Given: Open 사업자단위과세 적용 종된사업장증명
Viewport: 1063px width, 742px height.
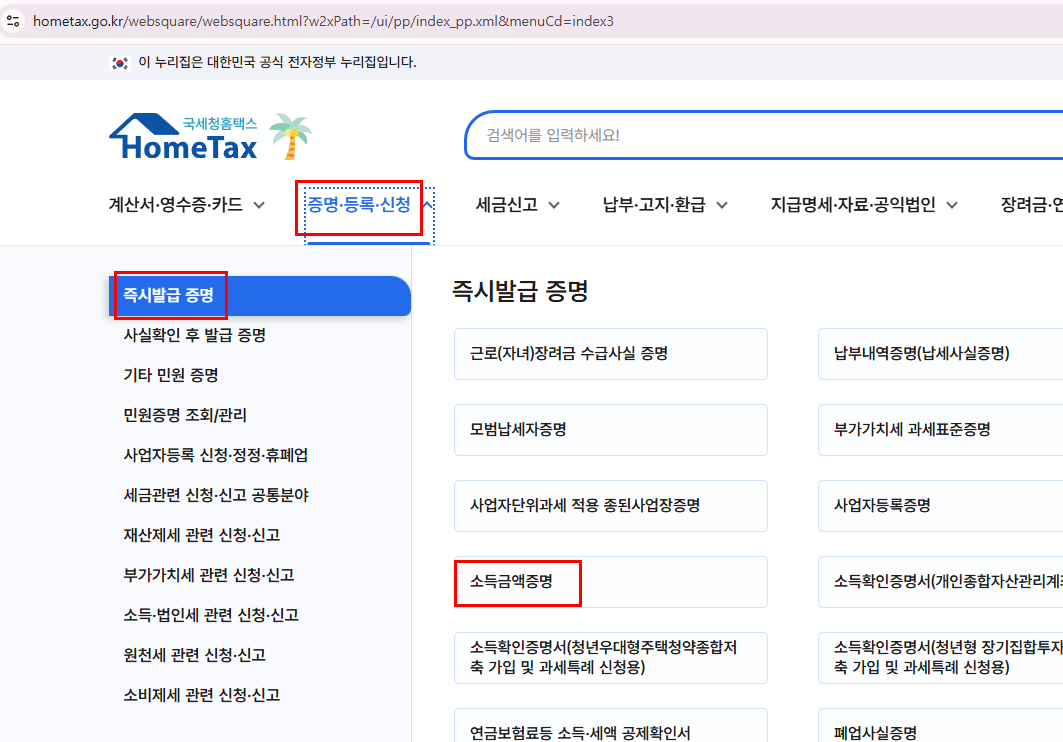Looking at the screenshot, I should 611,506.
